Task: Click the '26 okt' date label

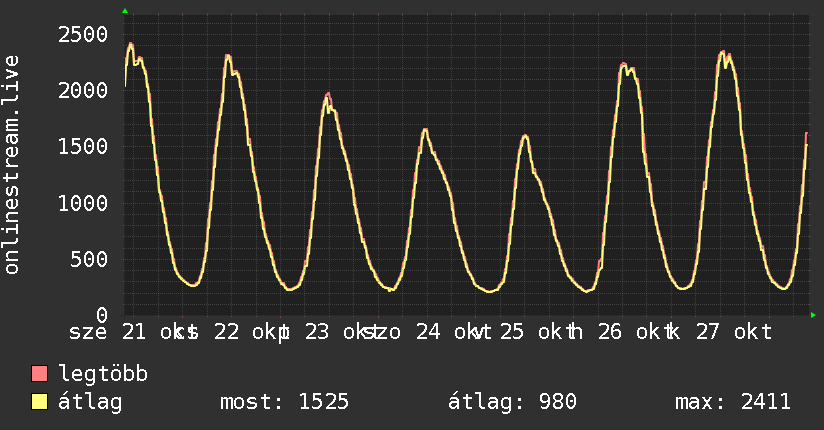Action: point(635,332)
